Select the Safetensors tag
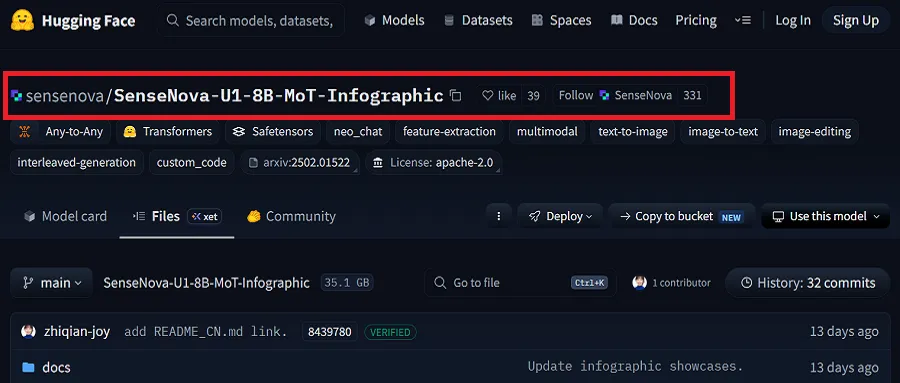The width and height of the screenshot is (900, 383). tap(273, 132)
